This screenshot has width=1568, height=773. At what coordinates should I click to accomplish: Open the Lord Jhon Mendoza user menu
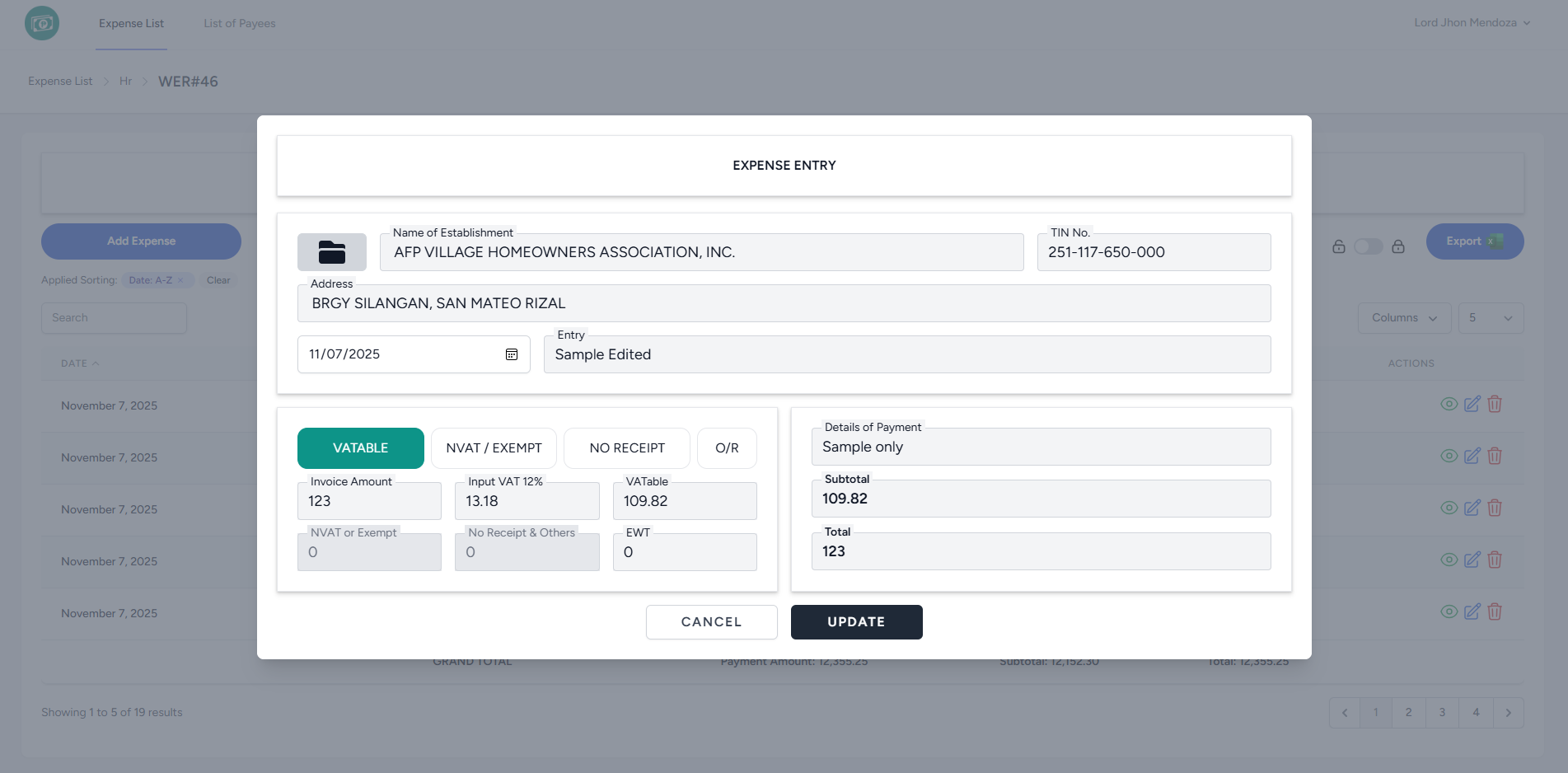click(x=1472, y=23)
